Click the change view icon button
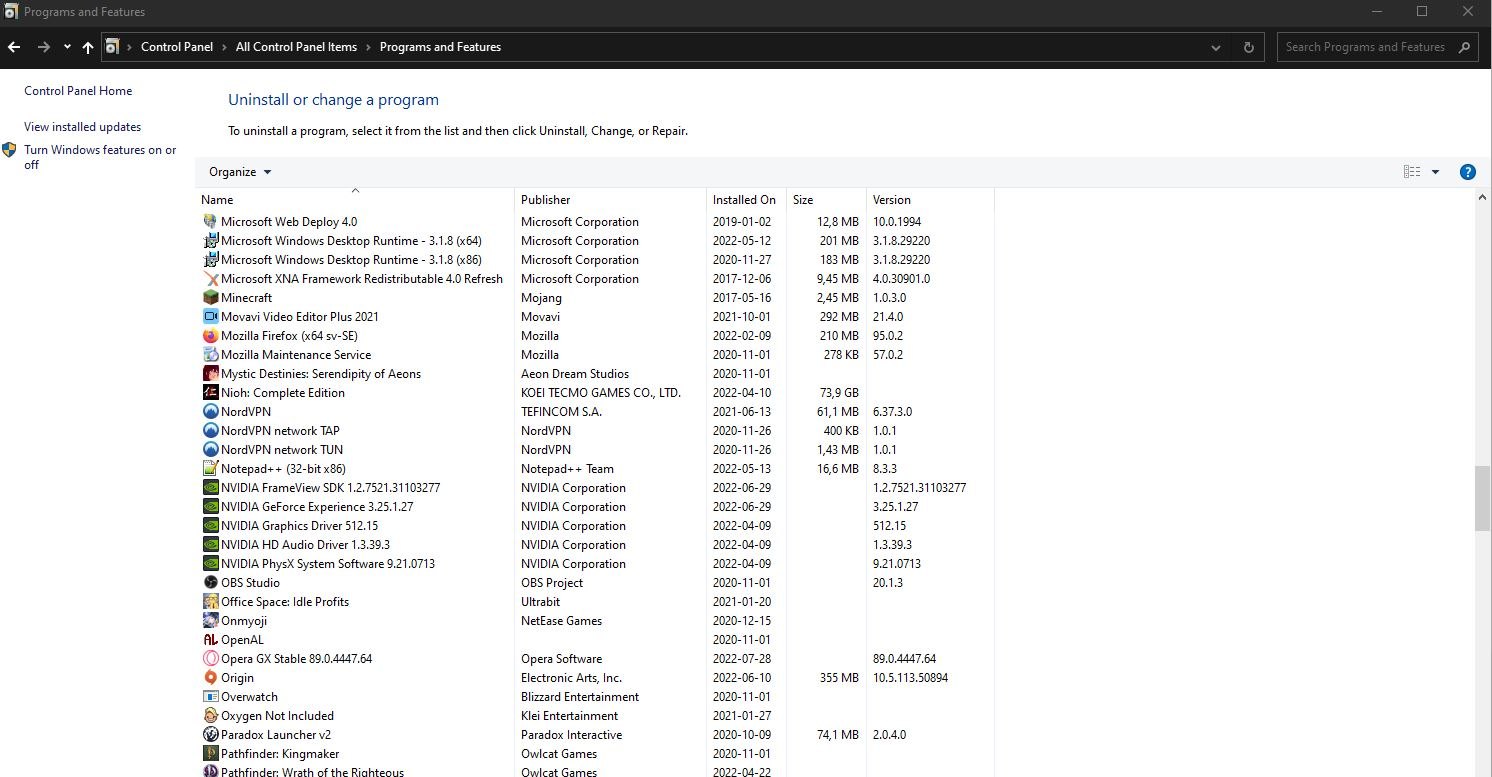Viewport: 1492px width, 777px height. point(1412,172)
